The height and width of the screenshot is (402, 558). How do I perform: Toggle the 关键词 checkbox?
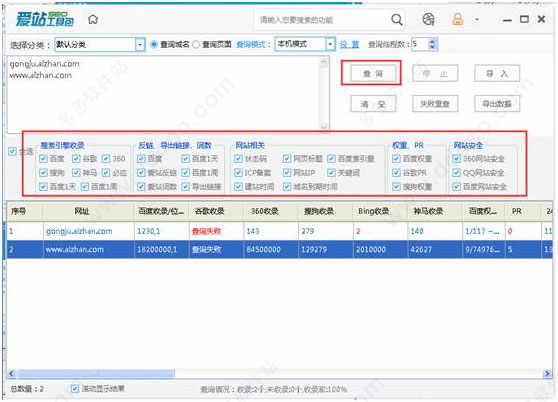(x=331, y=173)
